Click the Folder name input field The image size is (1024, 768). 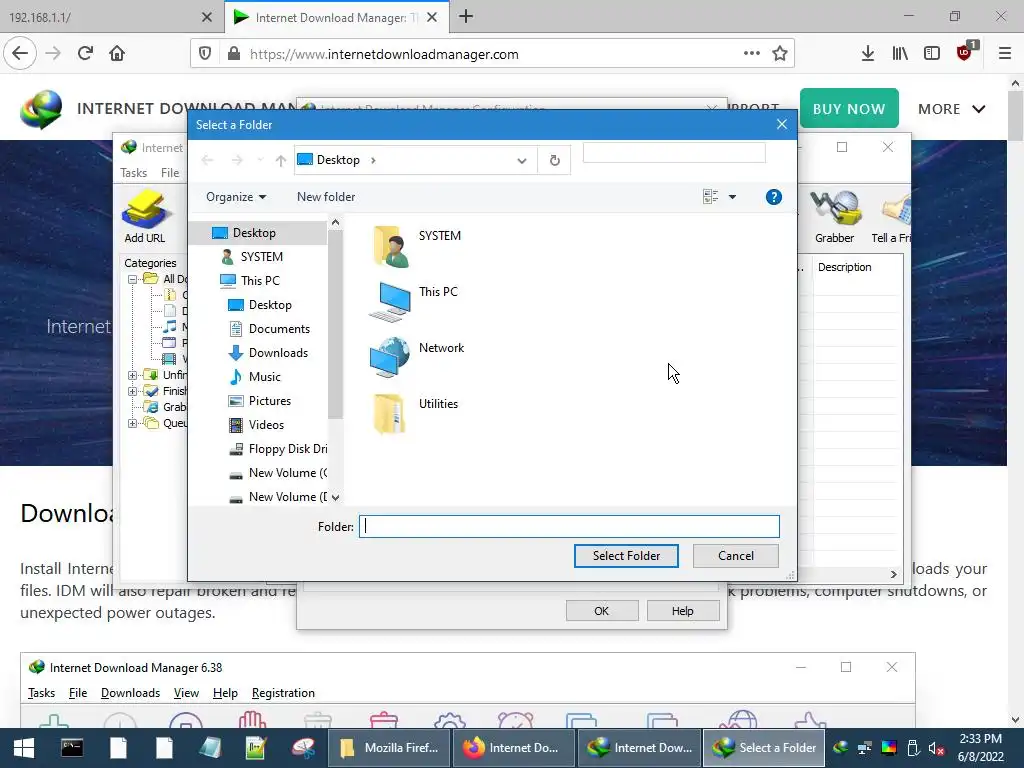pyautogui.click(x=569, y=526)
